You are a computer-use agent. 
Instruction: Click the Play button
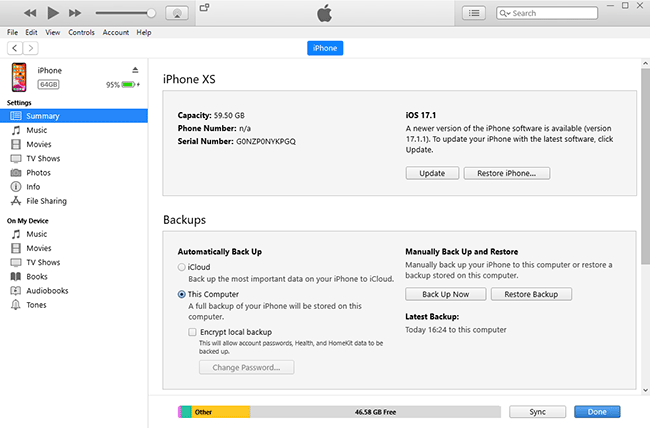[53, 13]
